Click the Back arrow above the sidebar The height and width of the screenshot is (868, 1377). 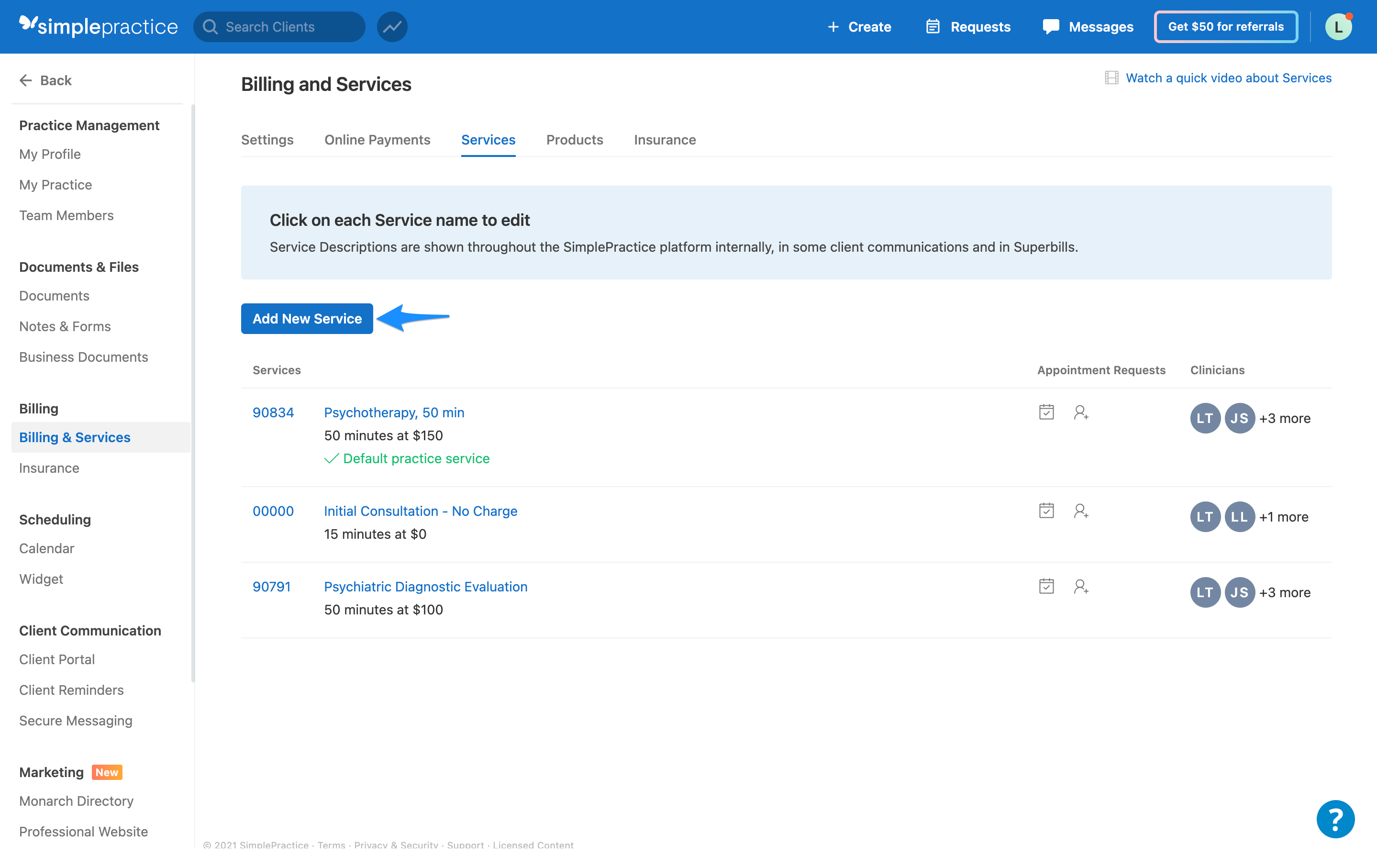point(26,80)
